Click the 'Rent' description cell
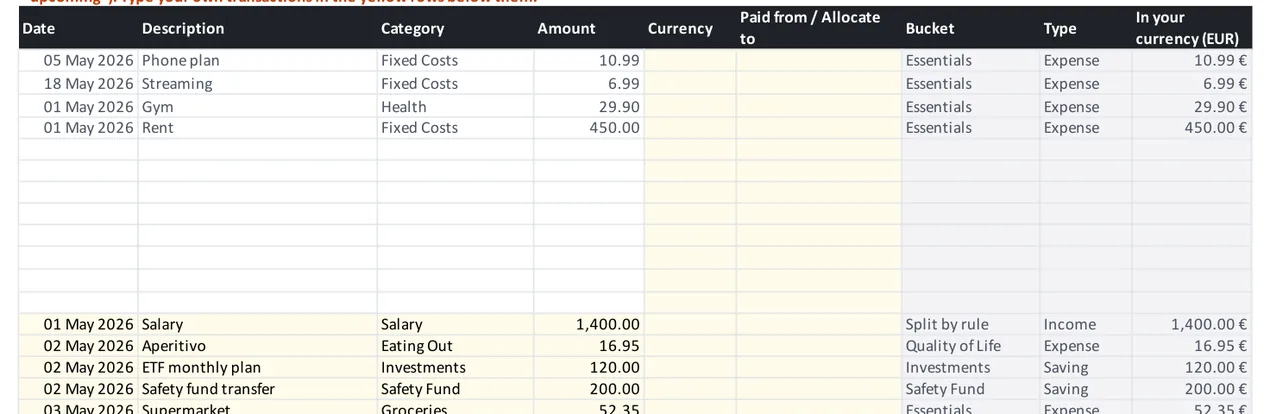Screen dimensions: 1270x414 click(257, 127)
